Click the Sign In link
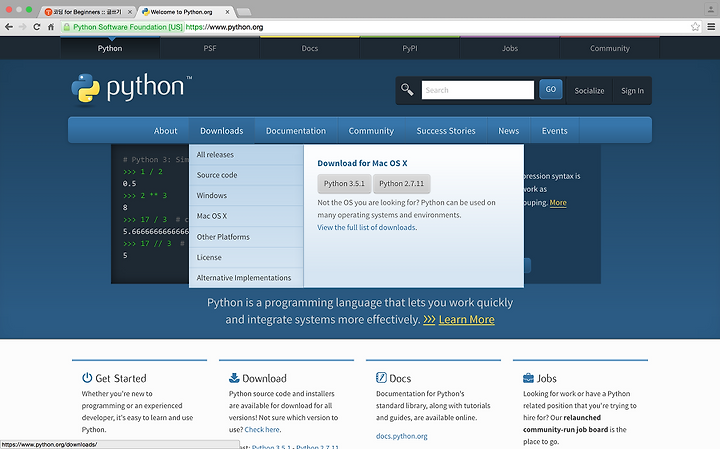Viewport: 720px width, 449px height. click(632, 91)
